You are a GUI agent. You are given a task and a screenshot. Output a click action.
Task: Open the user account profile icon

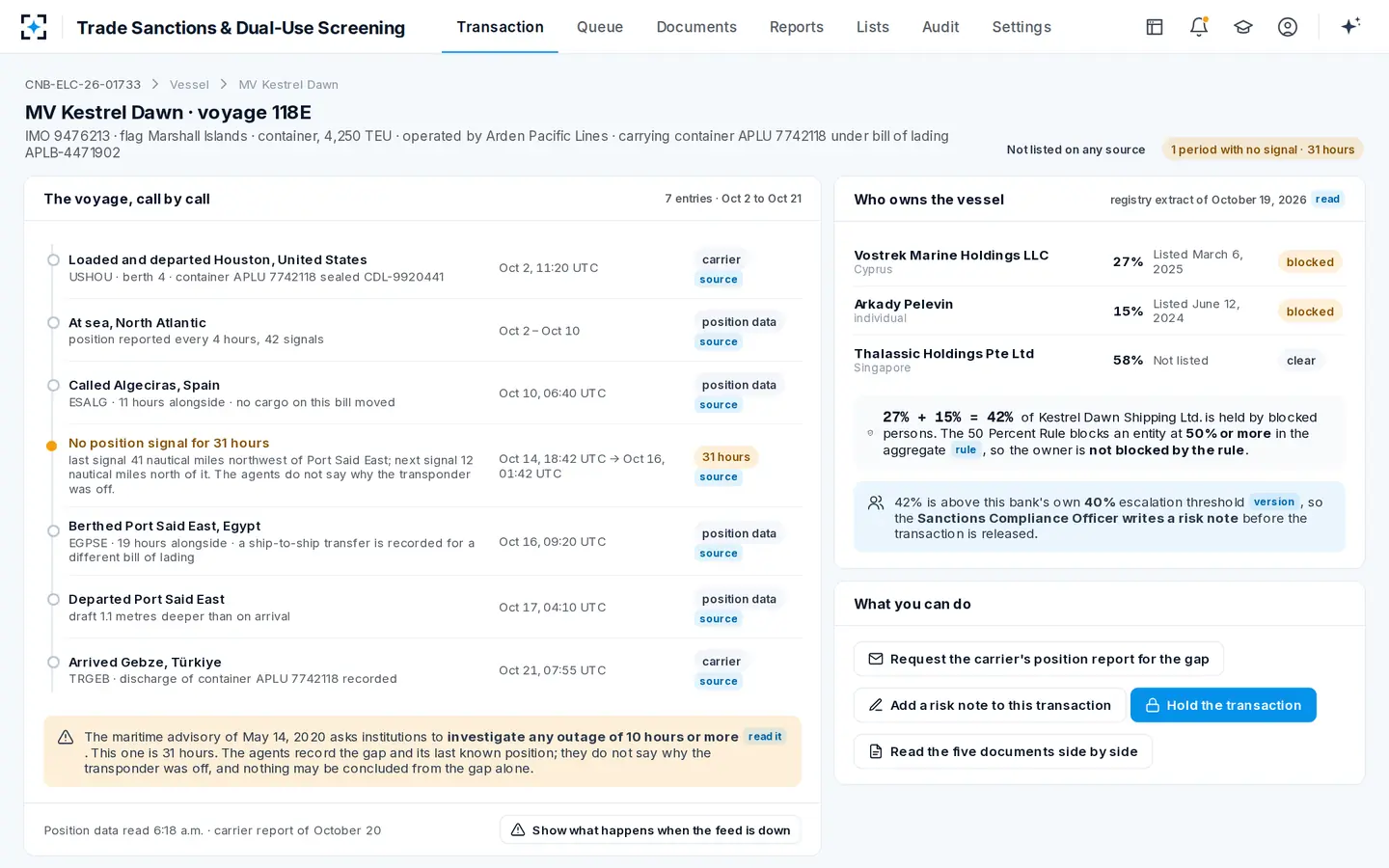click(1288, 27)
